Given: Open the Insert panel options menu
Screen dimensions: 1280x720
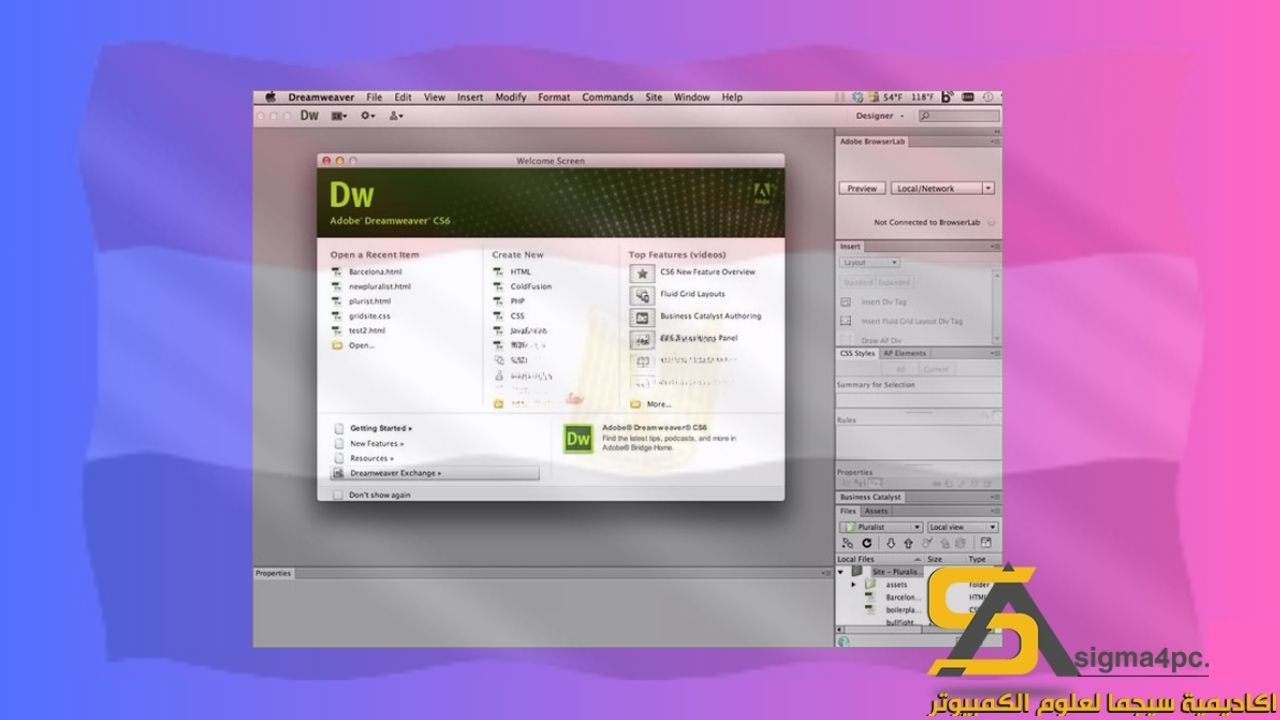Looking at the screenshot, I should click(994, 246).
